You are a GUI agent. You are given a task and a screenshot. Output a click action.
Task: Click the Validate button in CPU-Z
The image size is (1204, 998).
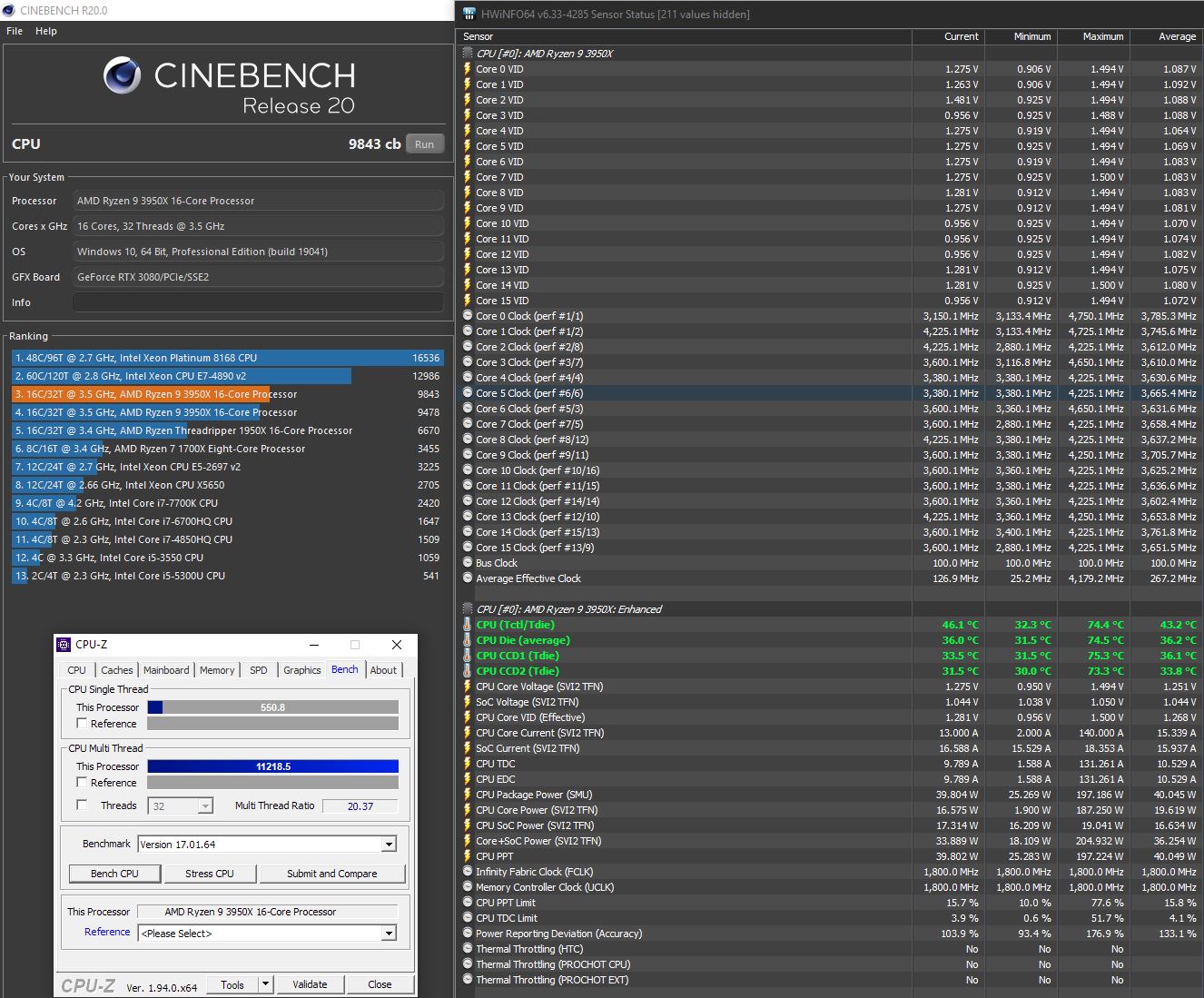(x=310, y=984)
